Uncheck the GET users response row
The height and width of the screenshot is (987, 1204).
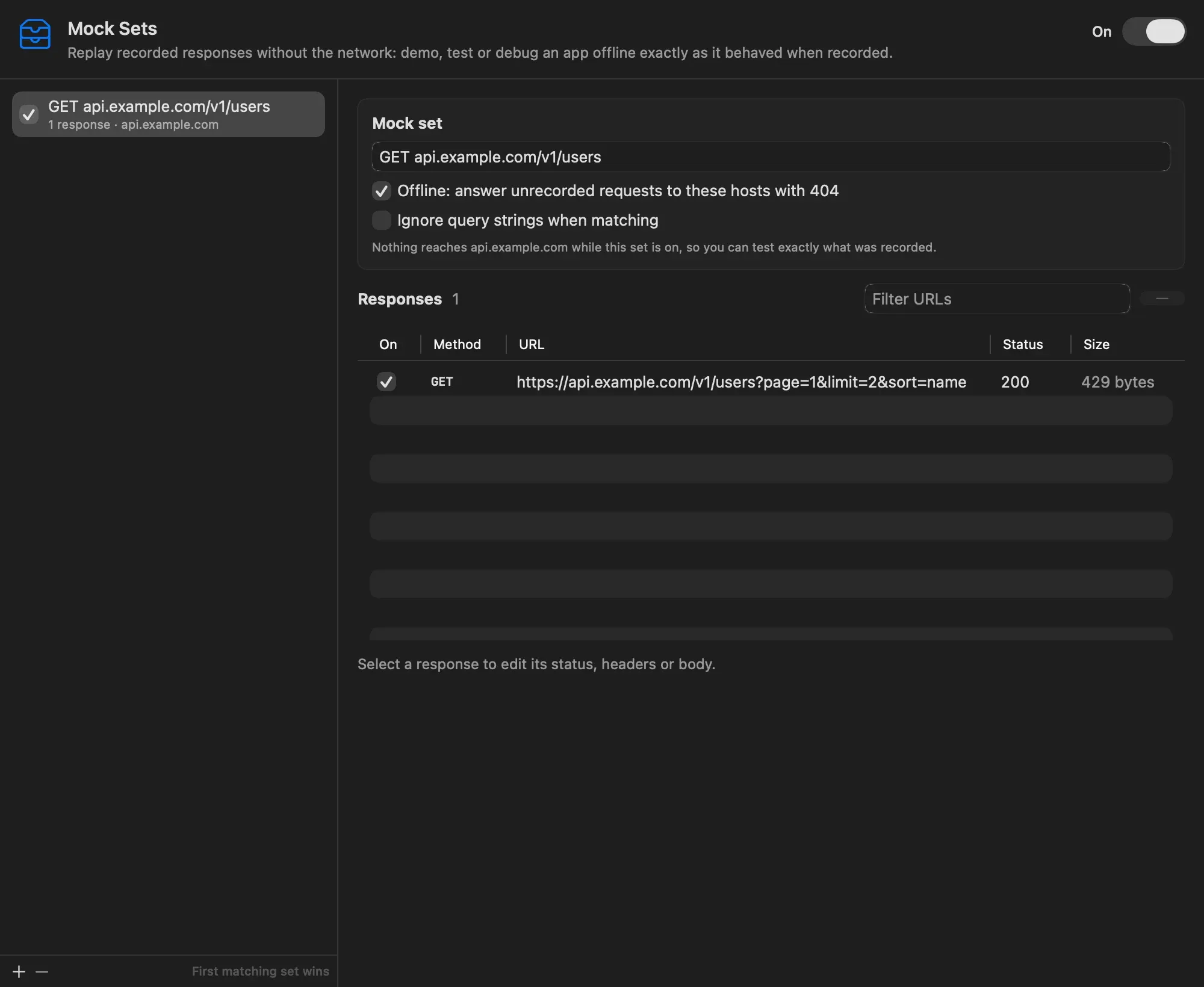point(386,382)
